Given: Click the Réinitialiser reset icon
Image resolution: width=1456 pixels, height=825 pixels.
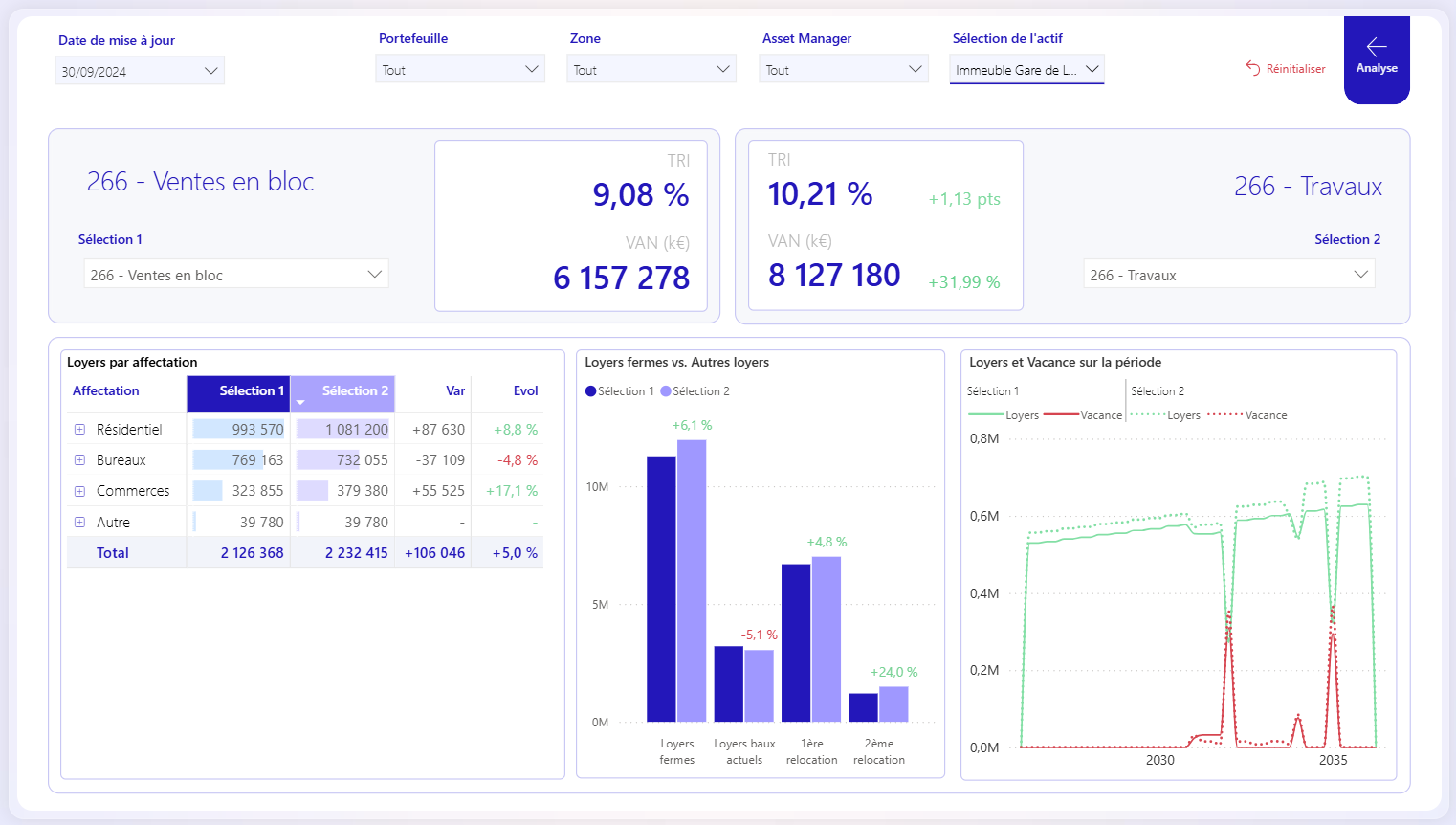Looking at the screenshot, I should [x=1252, y=68].
